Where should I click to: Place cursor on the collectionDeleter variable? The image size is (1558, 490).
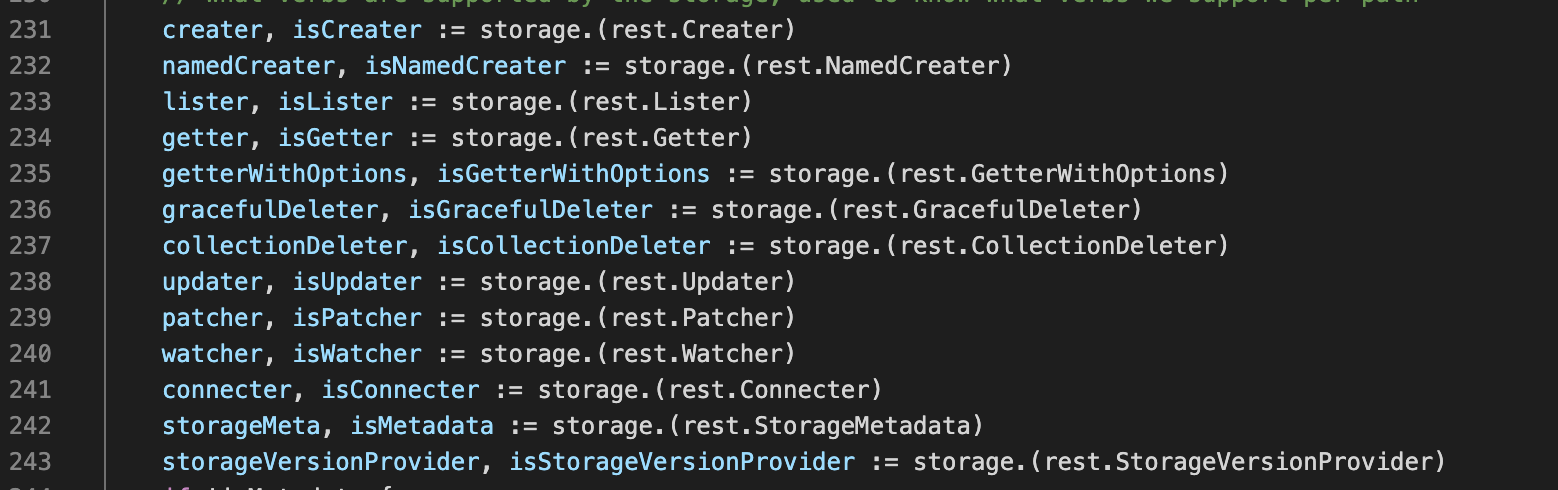(284, 246)
